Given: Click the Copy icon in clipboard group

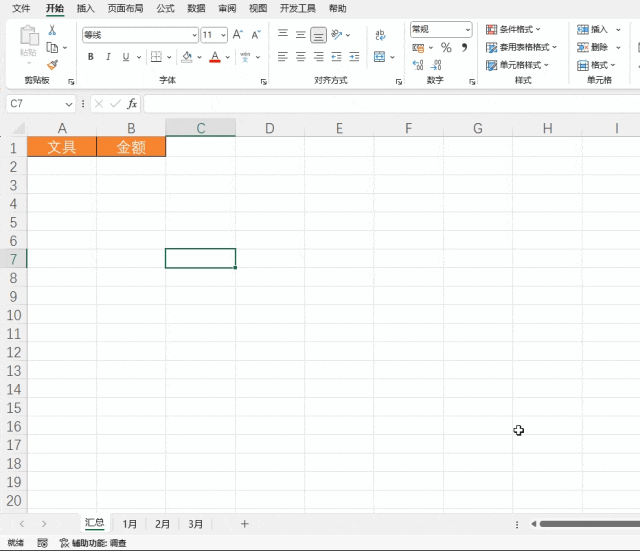Looking at the screenshot, I should coord(52,47).
